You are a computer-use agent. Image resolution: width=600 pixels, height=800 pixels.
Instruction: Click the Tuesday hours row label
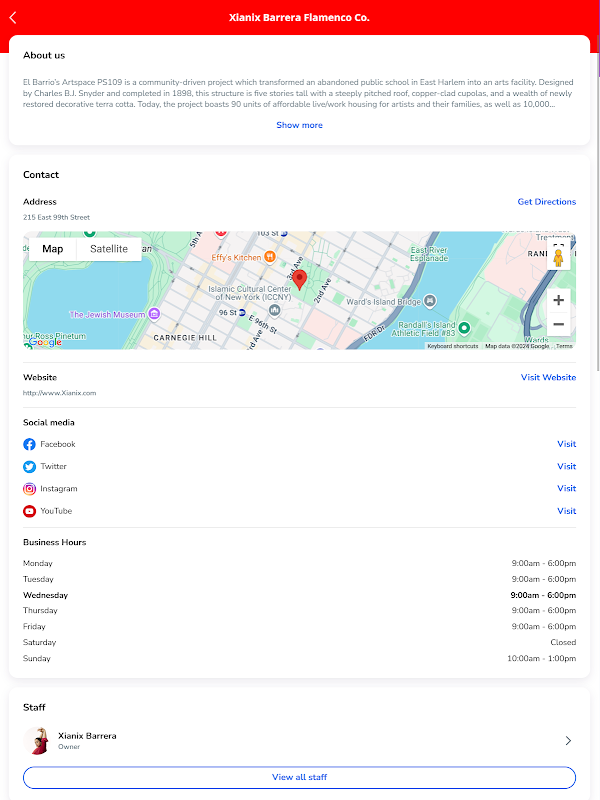coord(38,579)
